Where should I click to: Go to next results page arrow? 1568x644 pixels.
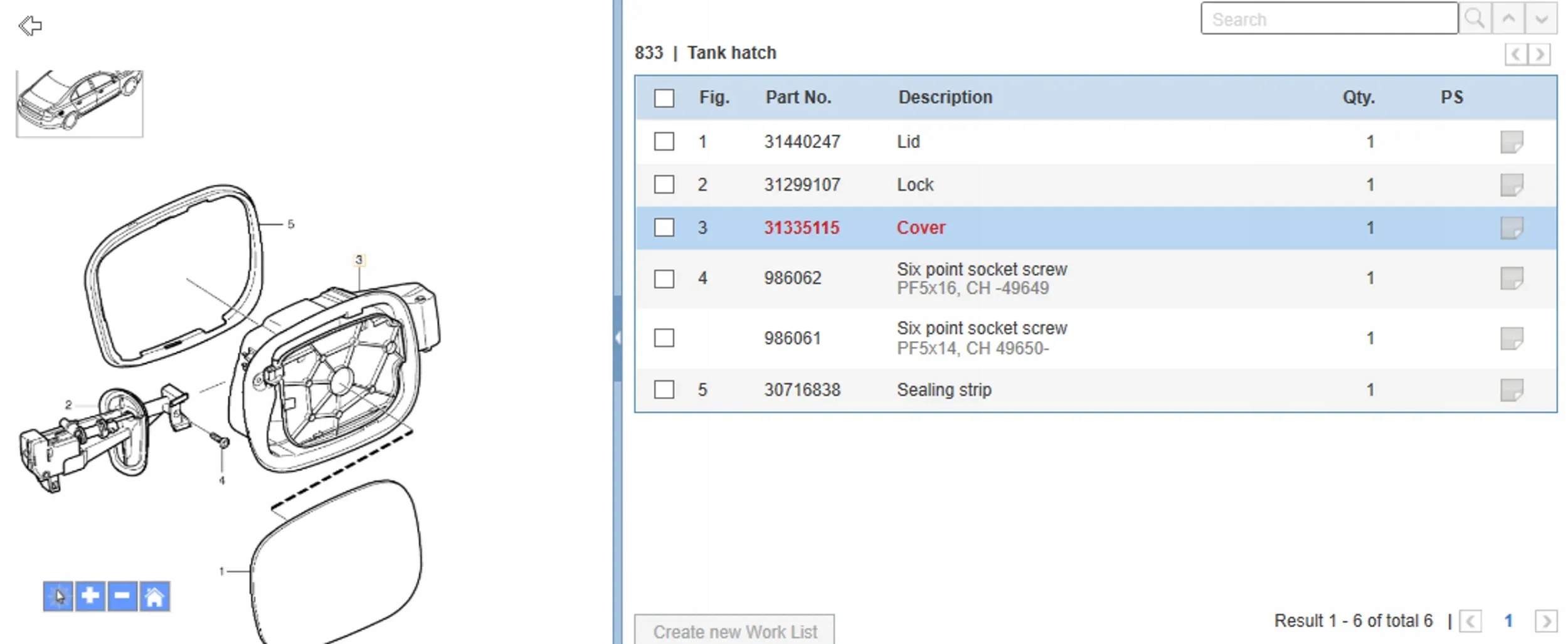pyautogui.click(x=1546, y=621)
